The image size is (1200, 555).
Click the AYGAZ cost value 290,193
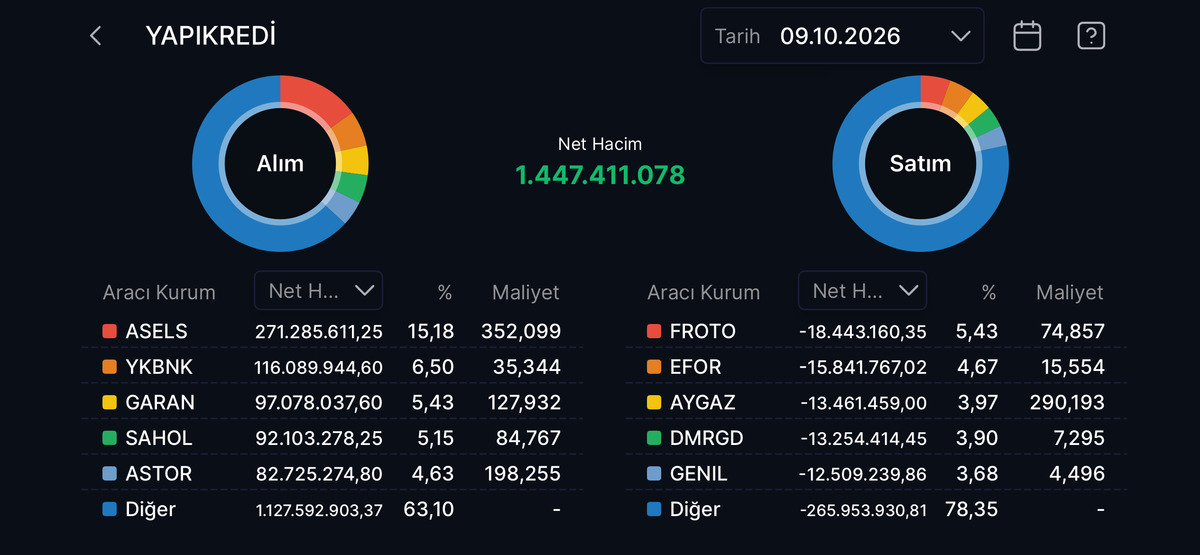coord(1065,402)
